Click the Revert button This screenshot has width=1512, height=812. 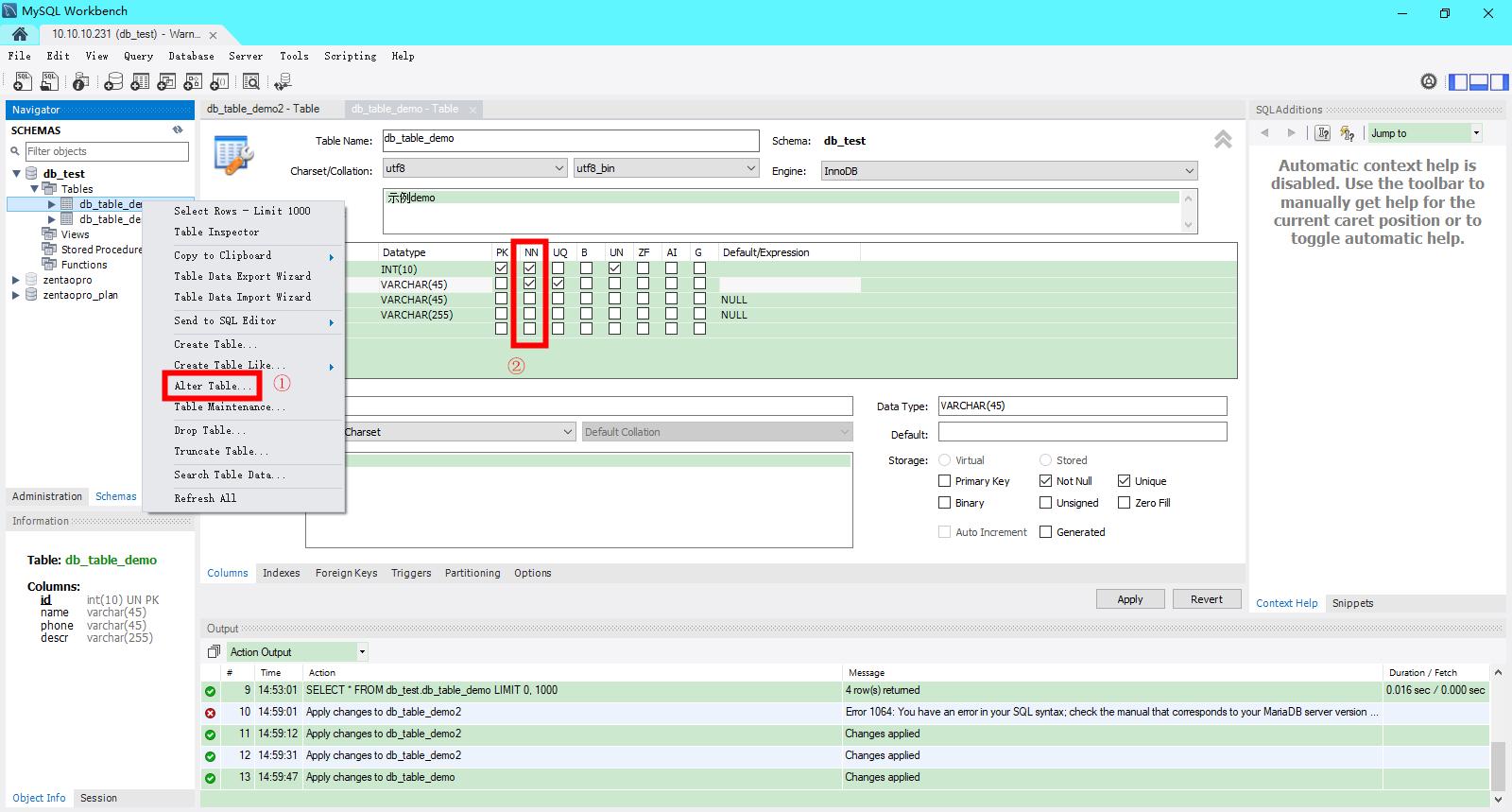pyautogui.click(x=1207, y=599)
